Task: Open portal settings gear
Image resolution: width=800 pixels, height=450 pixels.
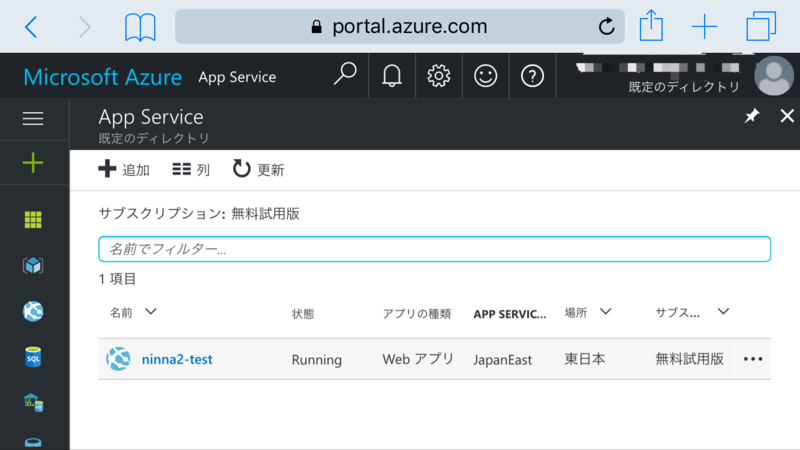Action: coord(439,76)
